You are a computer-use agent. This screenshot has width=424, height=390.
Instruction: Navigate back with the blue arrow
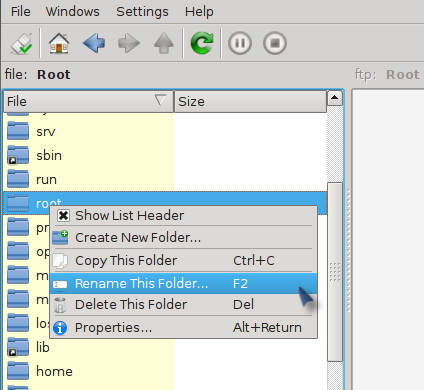[94, 43]
